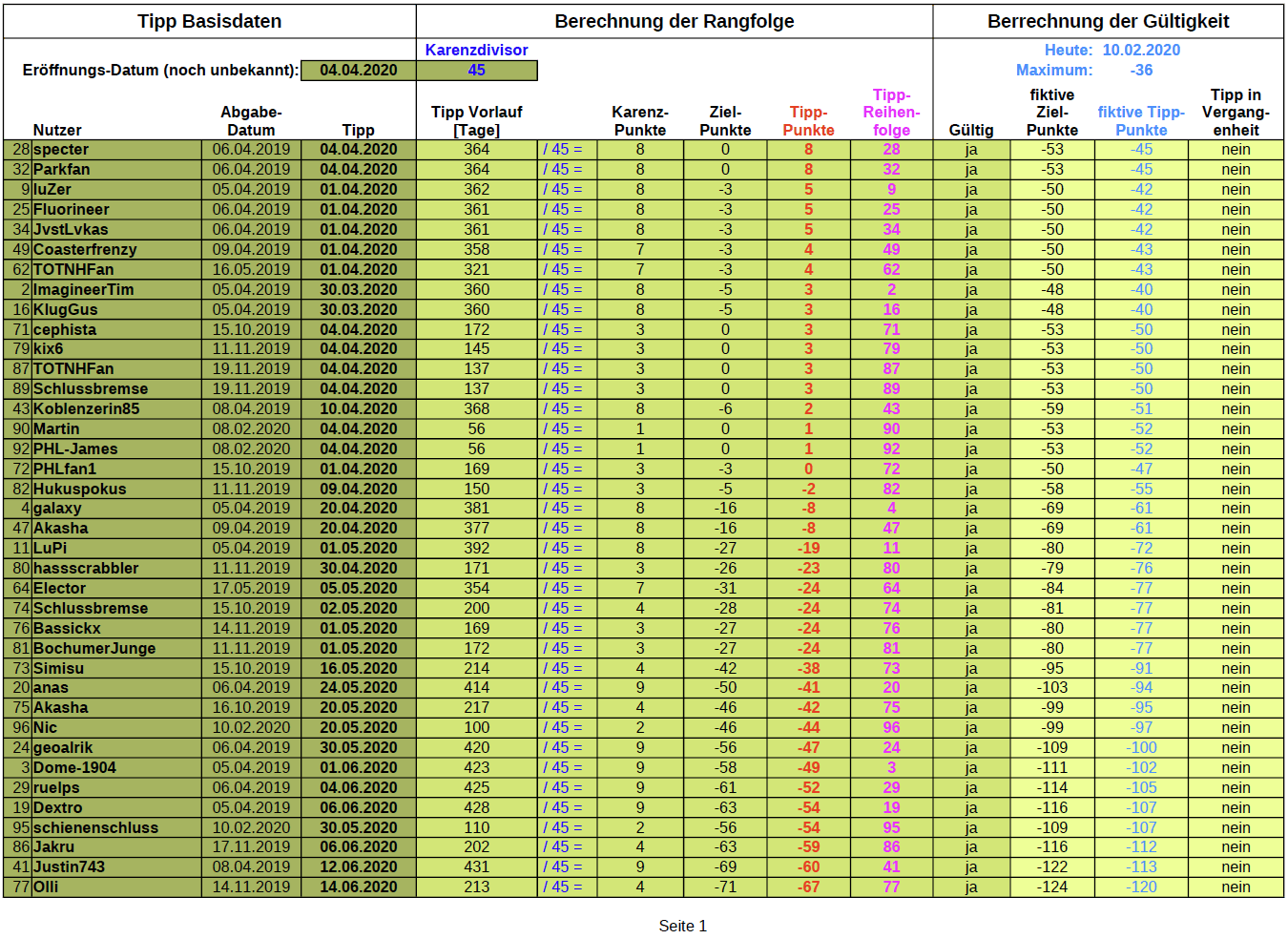Select the Karenzdivisor value 45 cell

477,70
